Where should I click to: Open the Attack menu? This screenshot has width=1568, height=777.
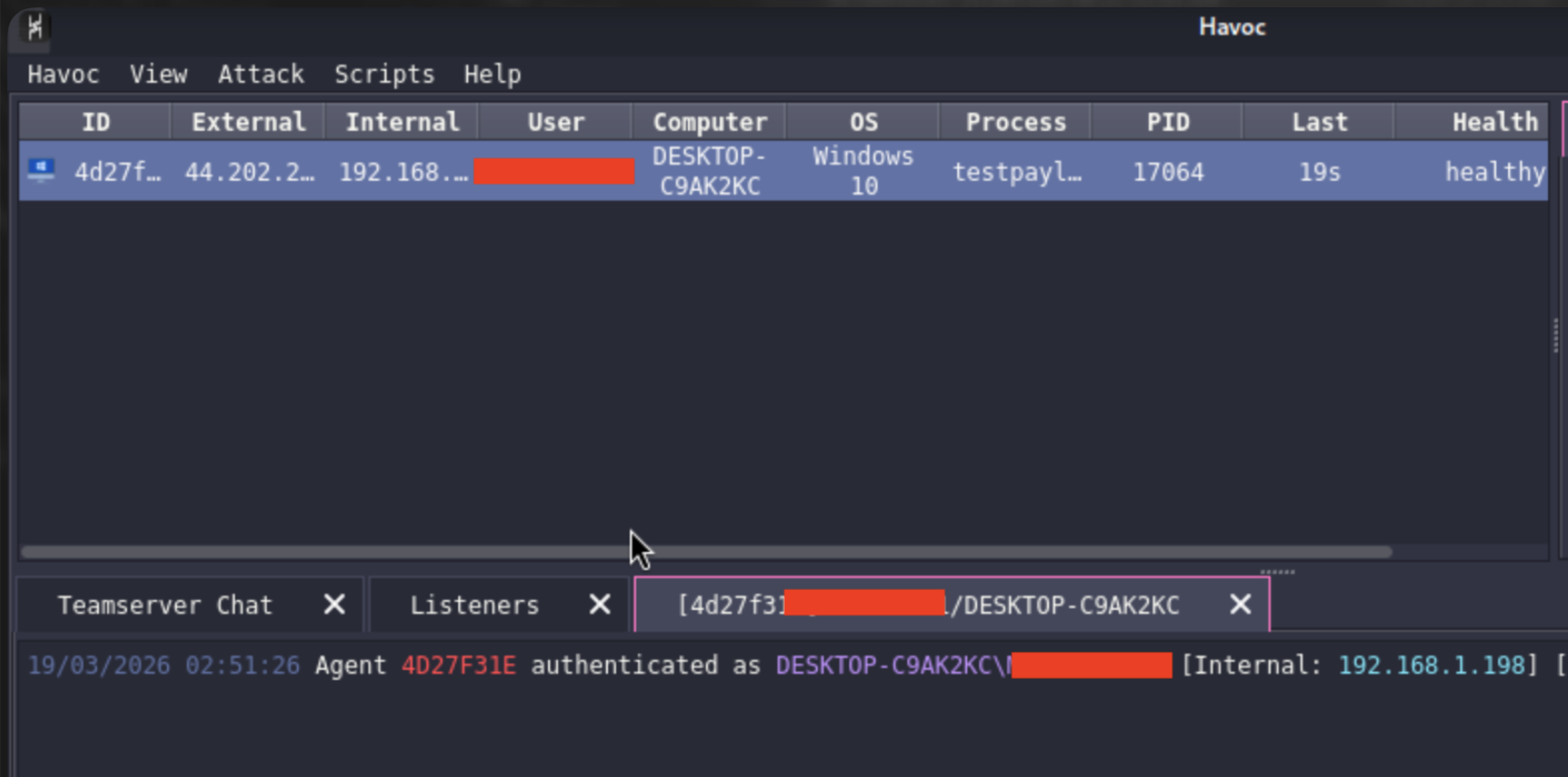pos(260,74)
